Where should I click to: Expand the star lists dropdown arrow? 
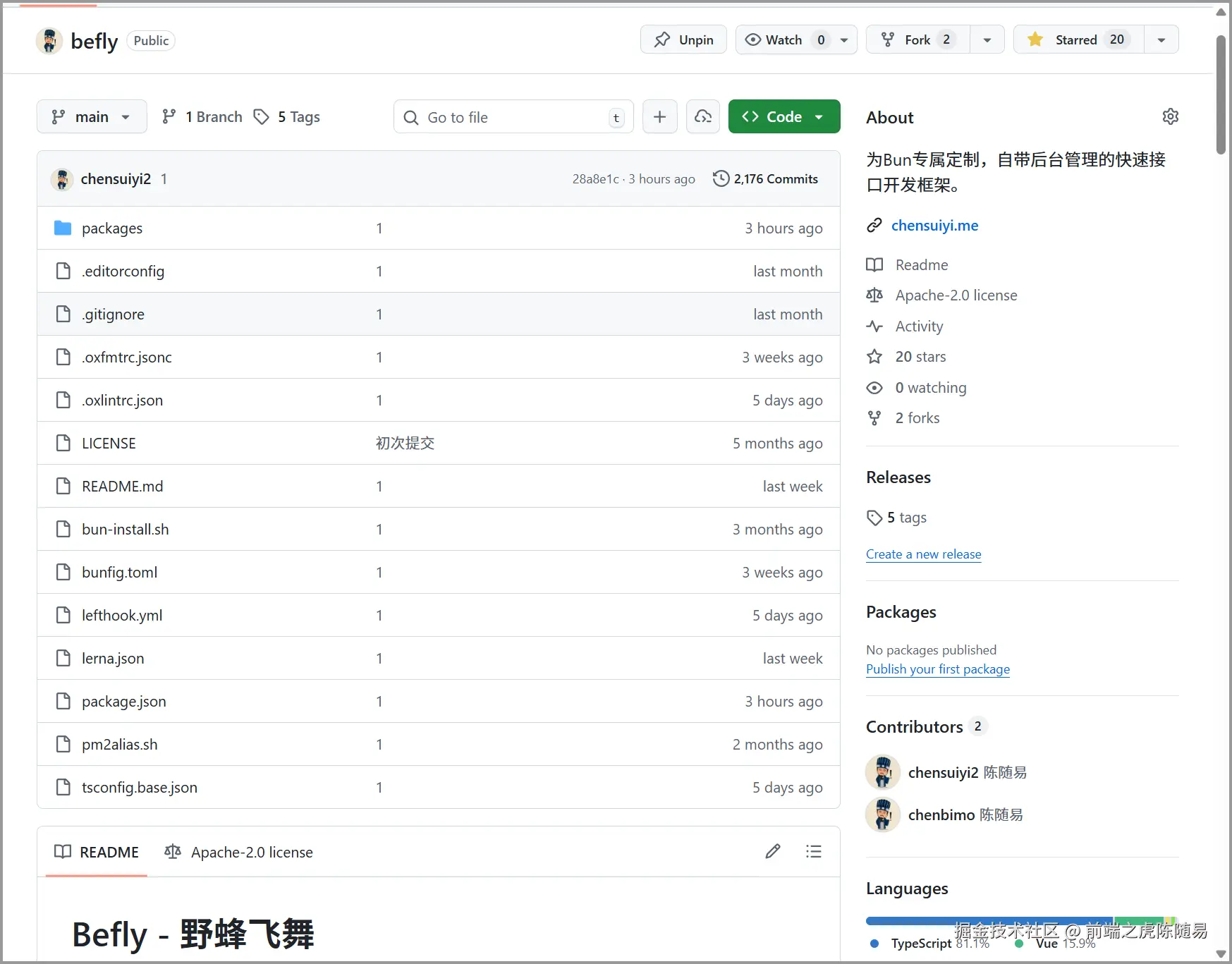[x=1161, y=39]
